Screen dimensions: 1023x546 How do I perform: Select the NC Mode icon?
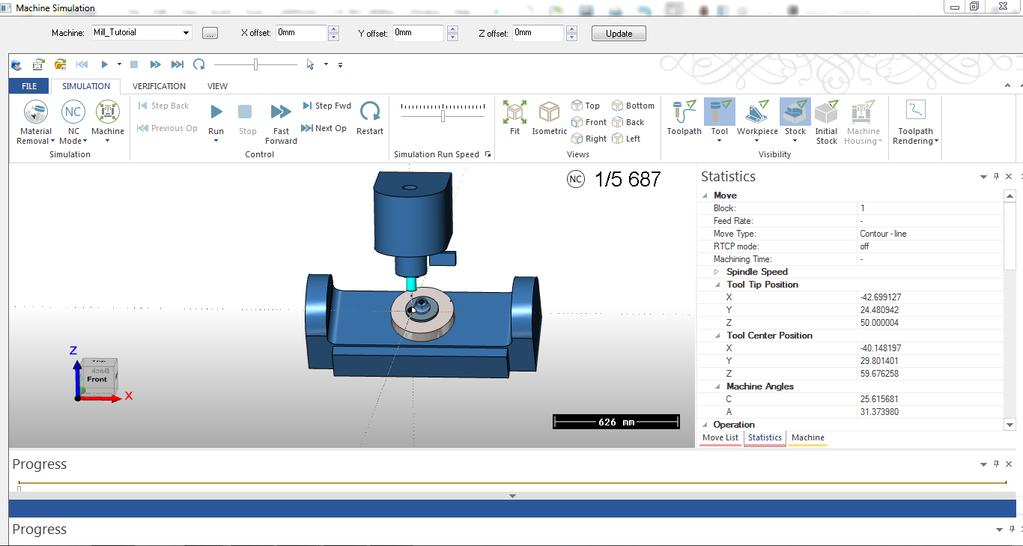pos(73,112)
